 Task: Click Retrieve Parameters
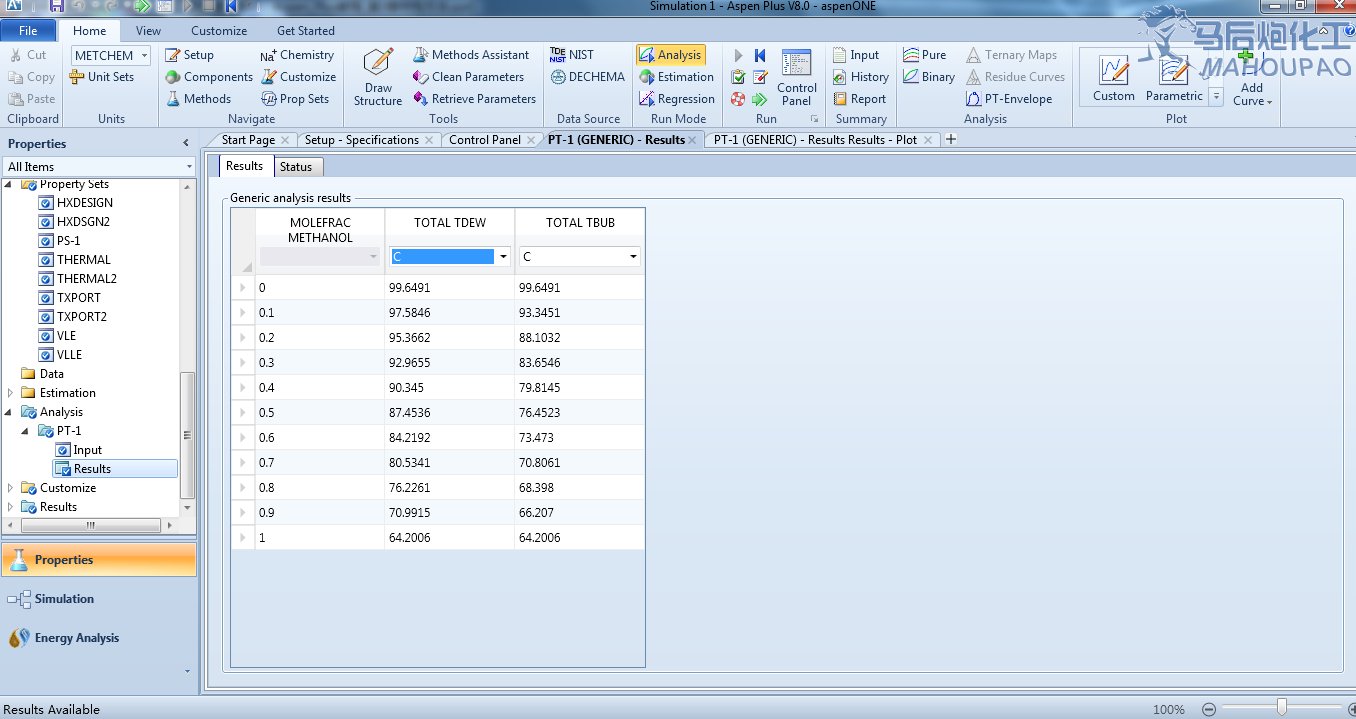click(x=474, y=99)
